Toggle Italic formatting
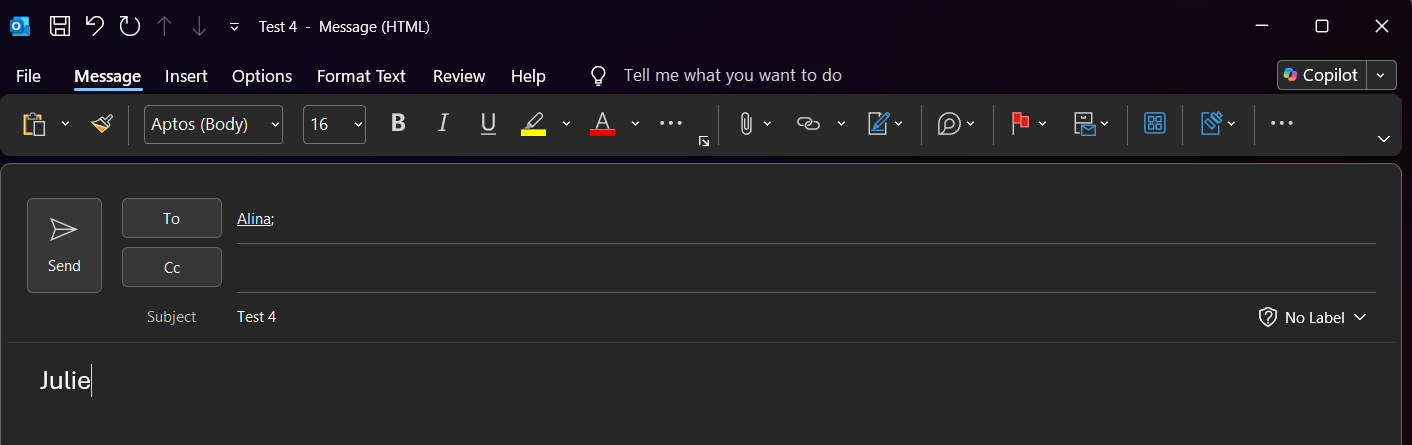The height and width of the screenshot is (445, 1412). click(x=444, y=123)
